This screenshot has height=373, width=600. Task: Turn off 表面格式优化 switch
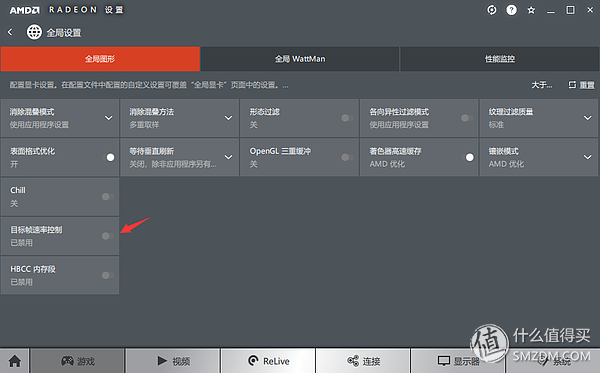click(x=108, y=157)
